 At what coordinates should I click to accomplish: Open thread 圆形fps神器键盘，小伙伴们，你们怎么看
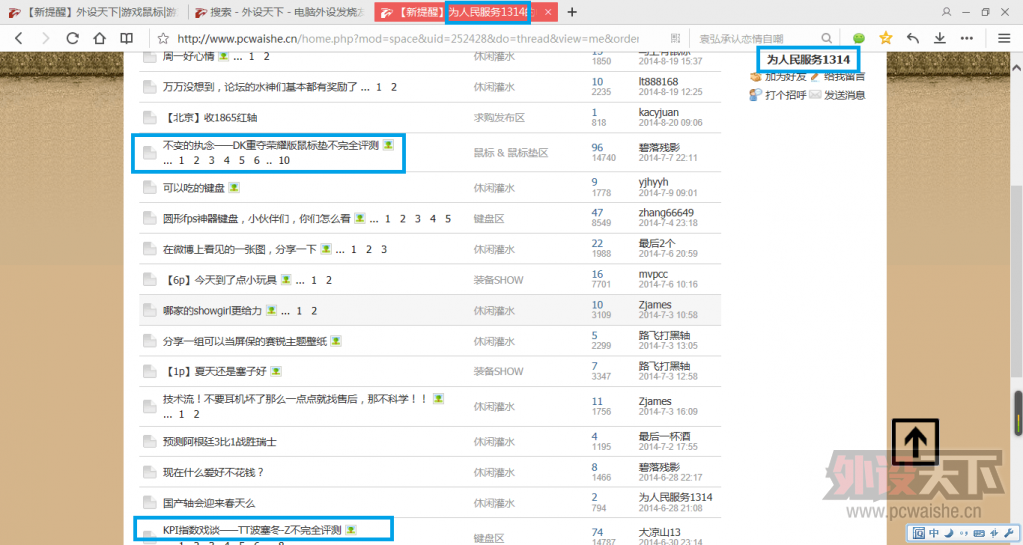tap(256, 218)
